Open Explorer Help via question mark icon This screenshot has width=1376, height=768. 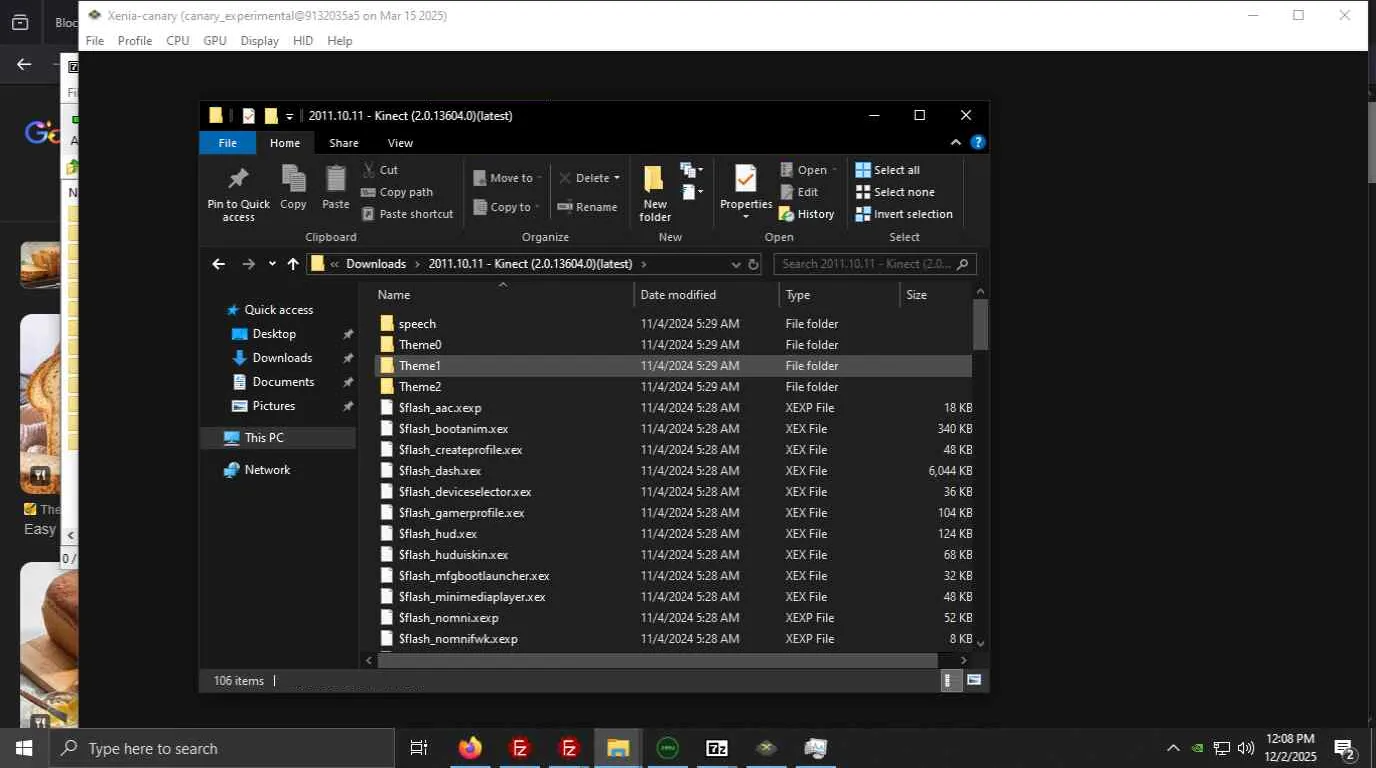978,142
